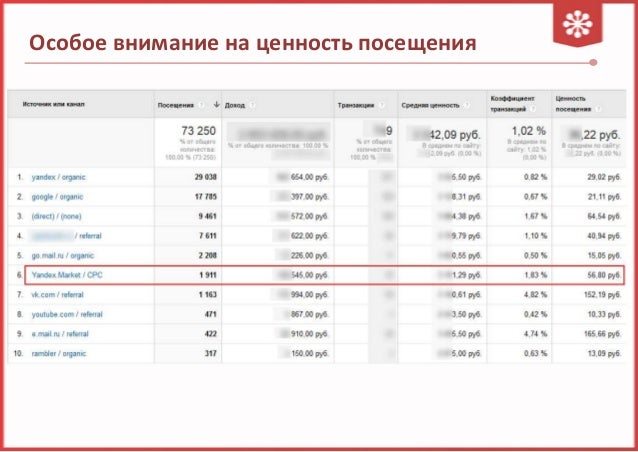Sort by the Транзакции column header
This screenshot has height=452, width=638.
point(356,105)
